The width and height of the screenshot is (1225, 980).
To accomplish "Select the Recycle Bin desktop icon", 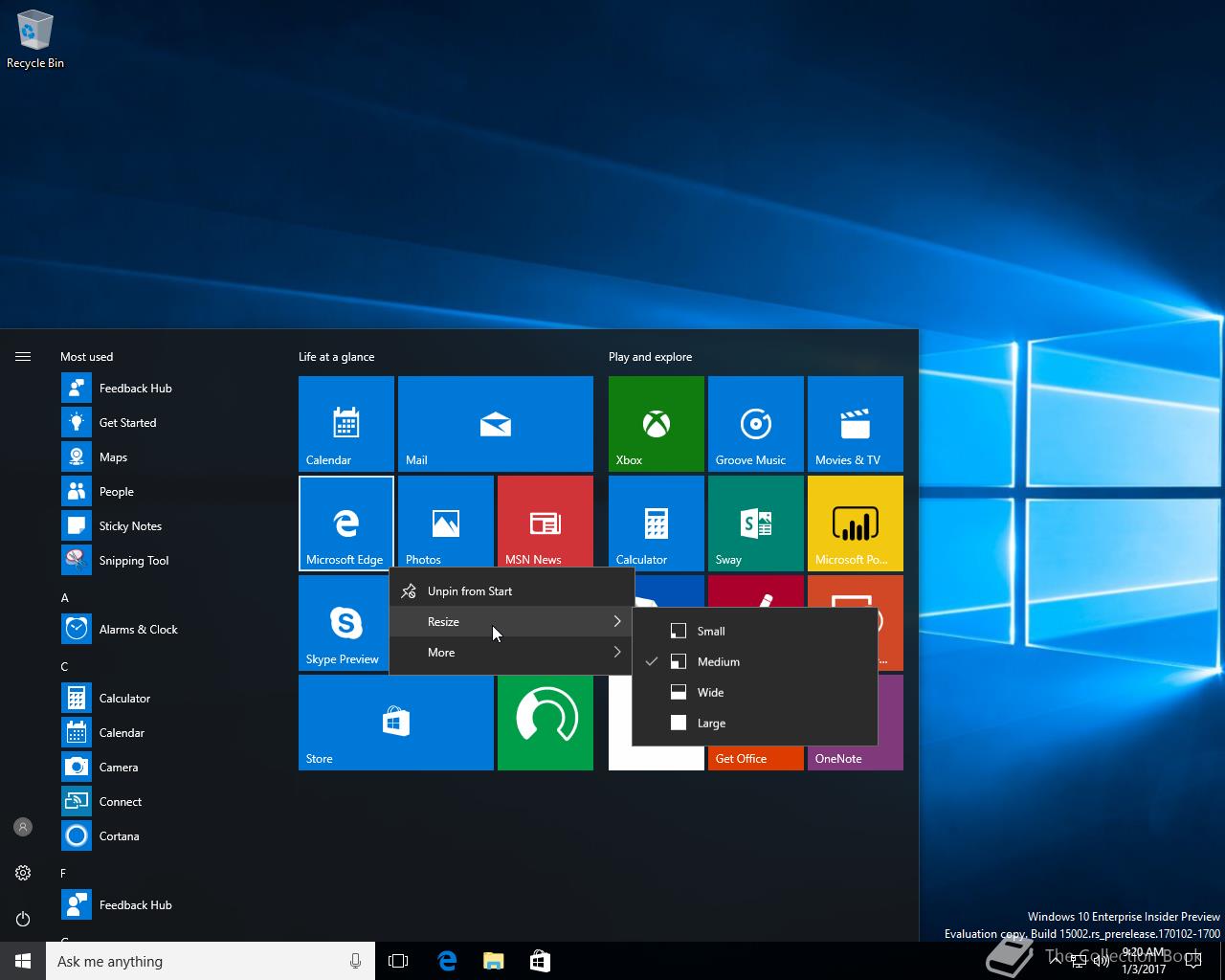I will (35, 40).
